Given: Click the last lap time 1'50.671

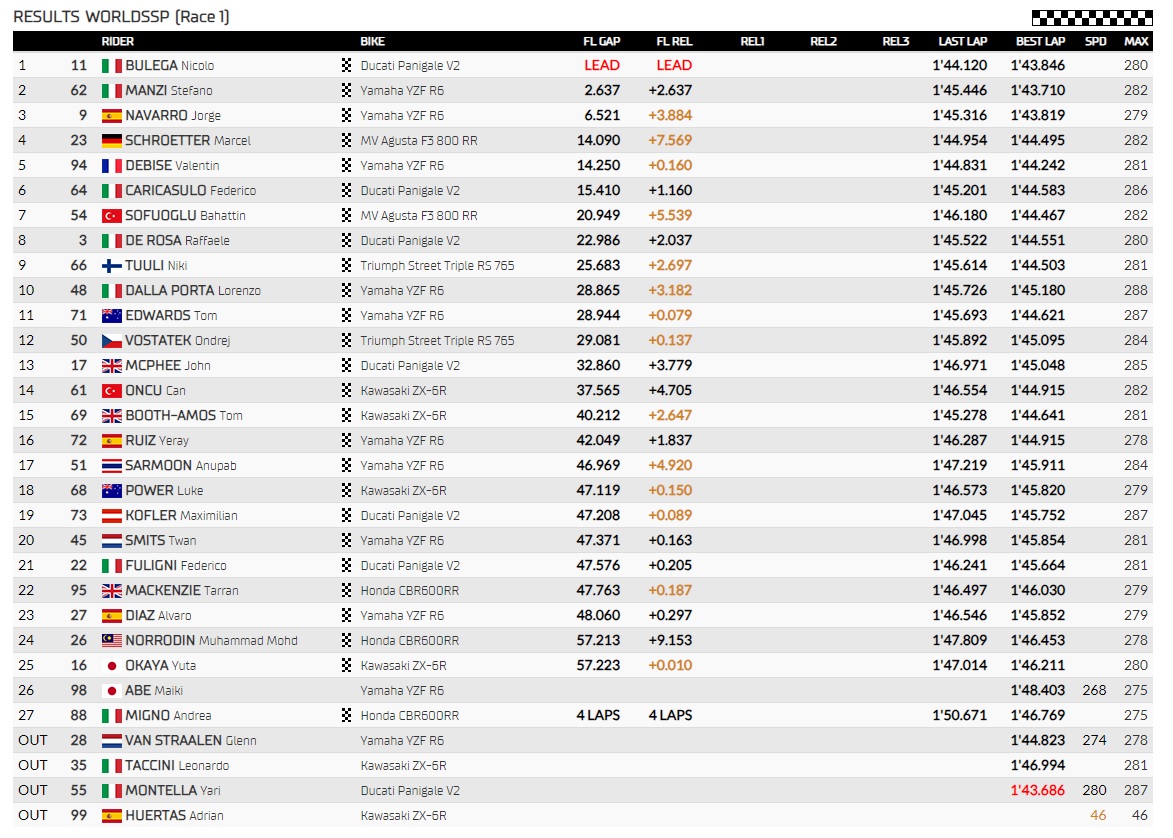Looking at the screenshot, I should coord(960,715).
